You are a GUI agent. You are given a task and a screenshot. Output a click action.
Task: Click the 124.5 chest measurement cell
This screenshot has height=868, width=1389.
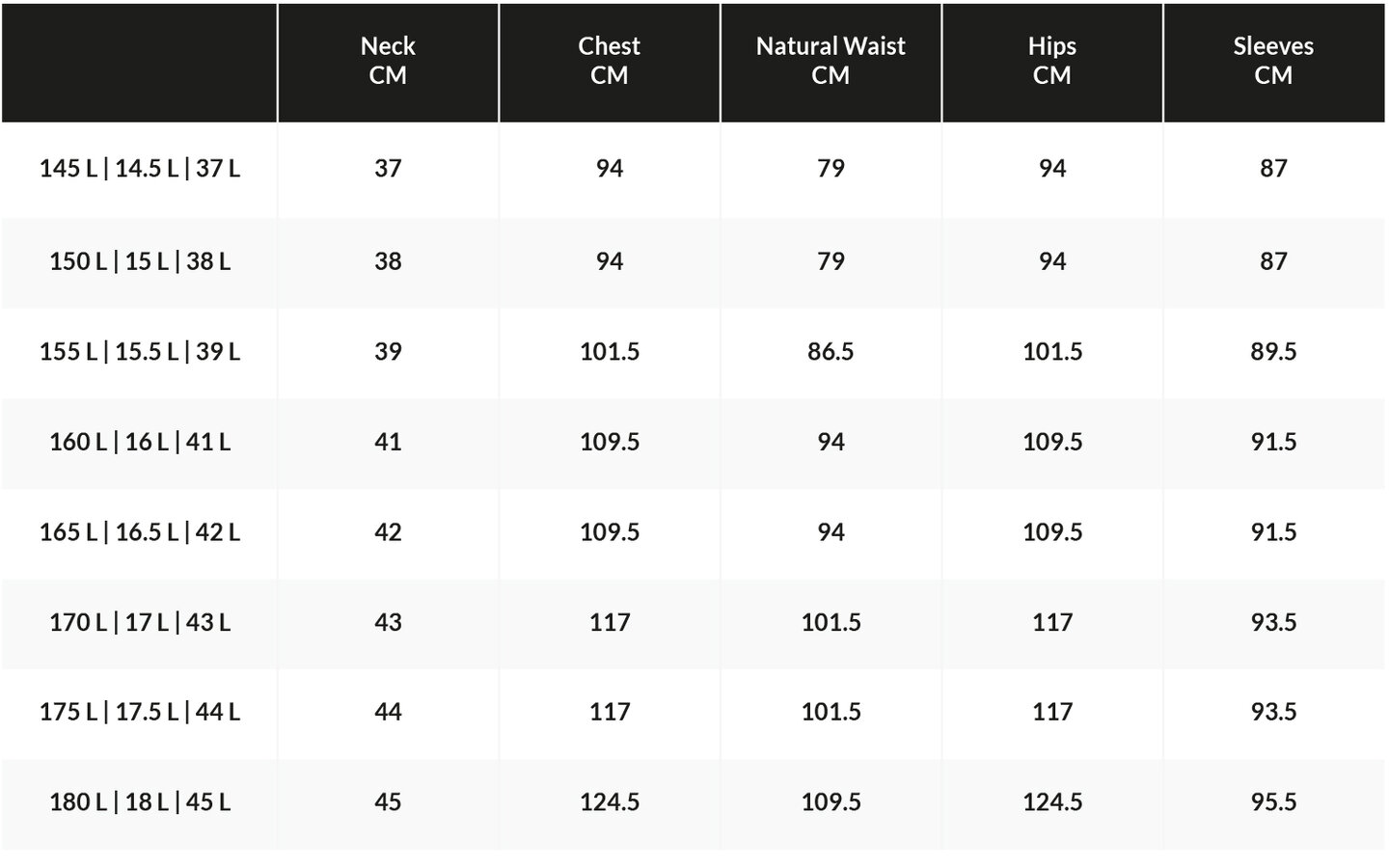610,802
